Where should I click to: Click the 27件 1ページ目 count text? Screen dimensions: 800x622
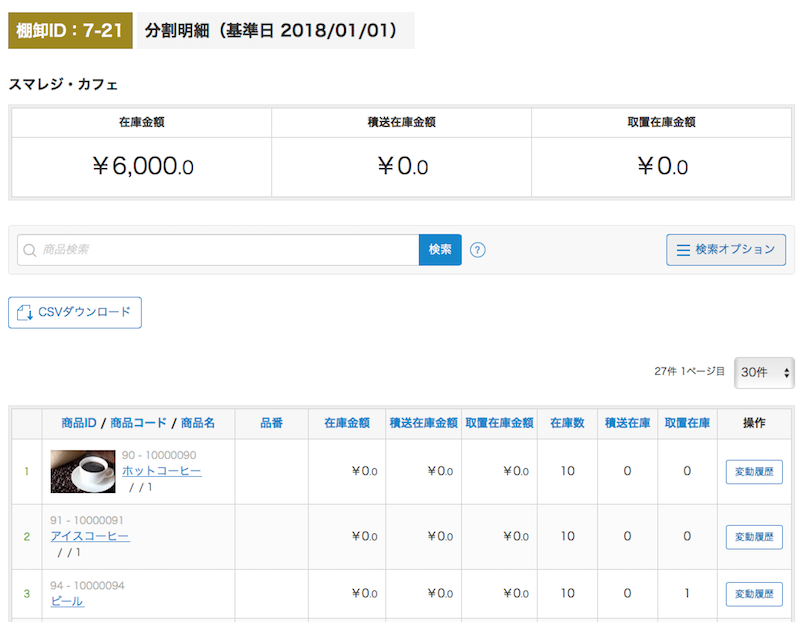tap(689, 371)
